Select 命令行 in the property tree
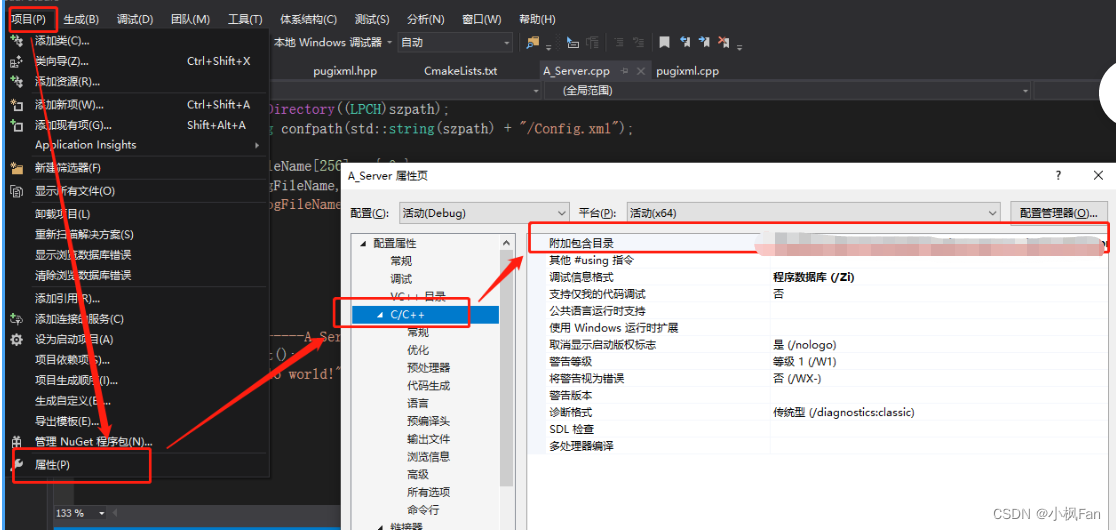Image resolution: width=1116 pixels, height=530 pixels. pyautogui.click(x=423, y=510)
